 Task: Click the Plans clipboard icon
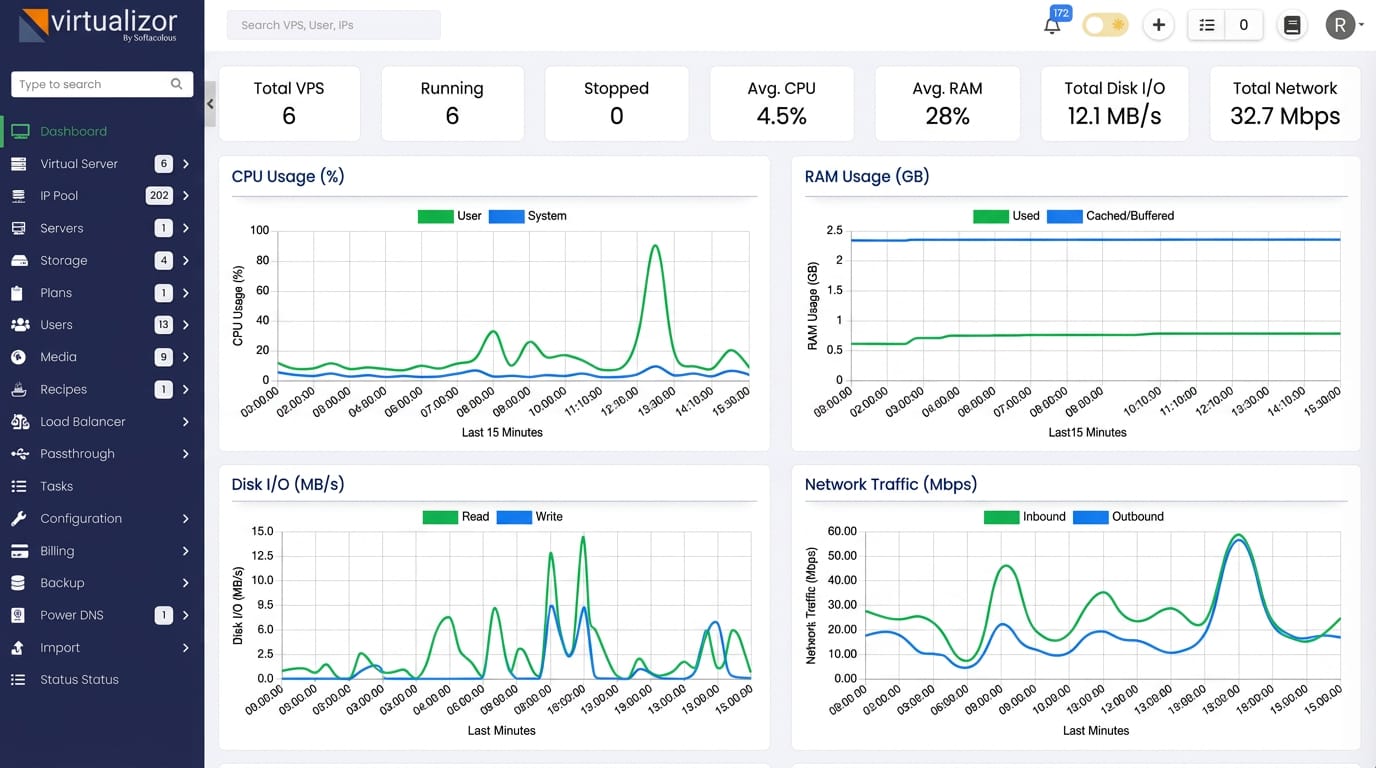pos(17,293)
